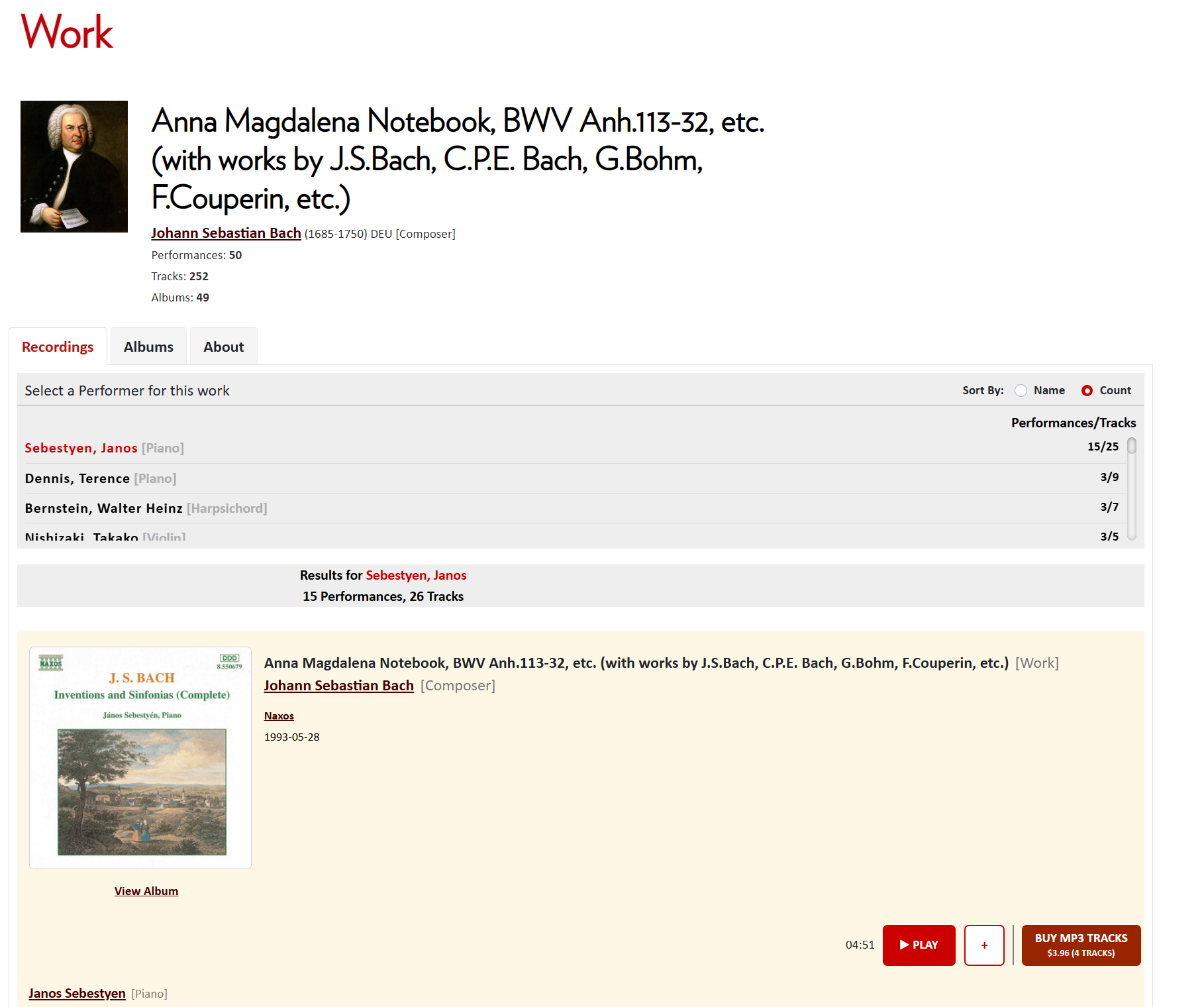Add recording to playlist with plus button
This screenshot has height=1007, width=1204.
[x=984, y=945]
